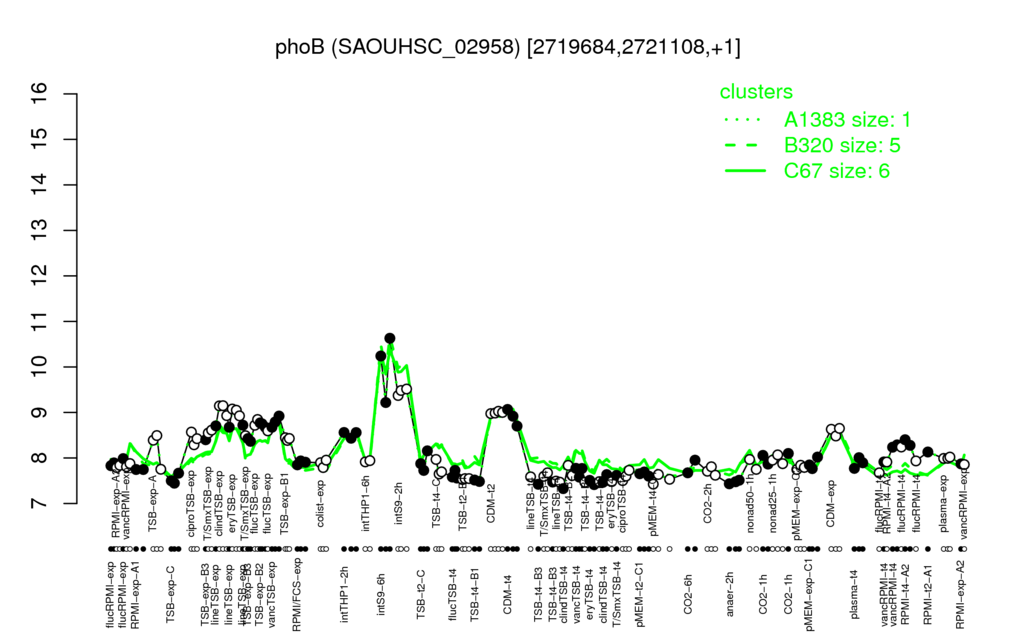Click x-axis label 'TSB-t4-B1'
Viewport: 1024px width, 640px height.
pos(475,594)
